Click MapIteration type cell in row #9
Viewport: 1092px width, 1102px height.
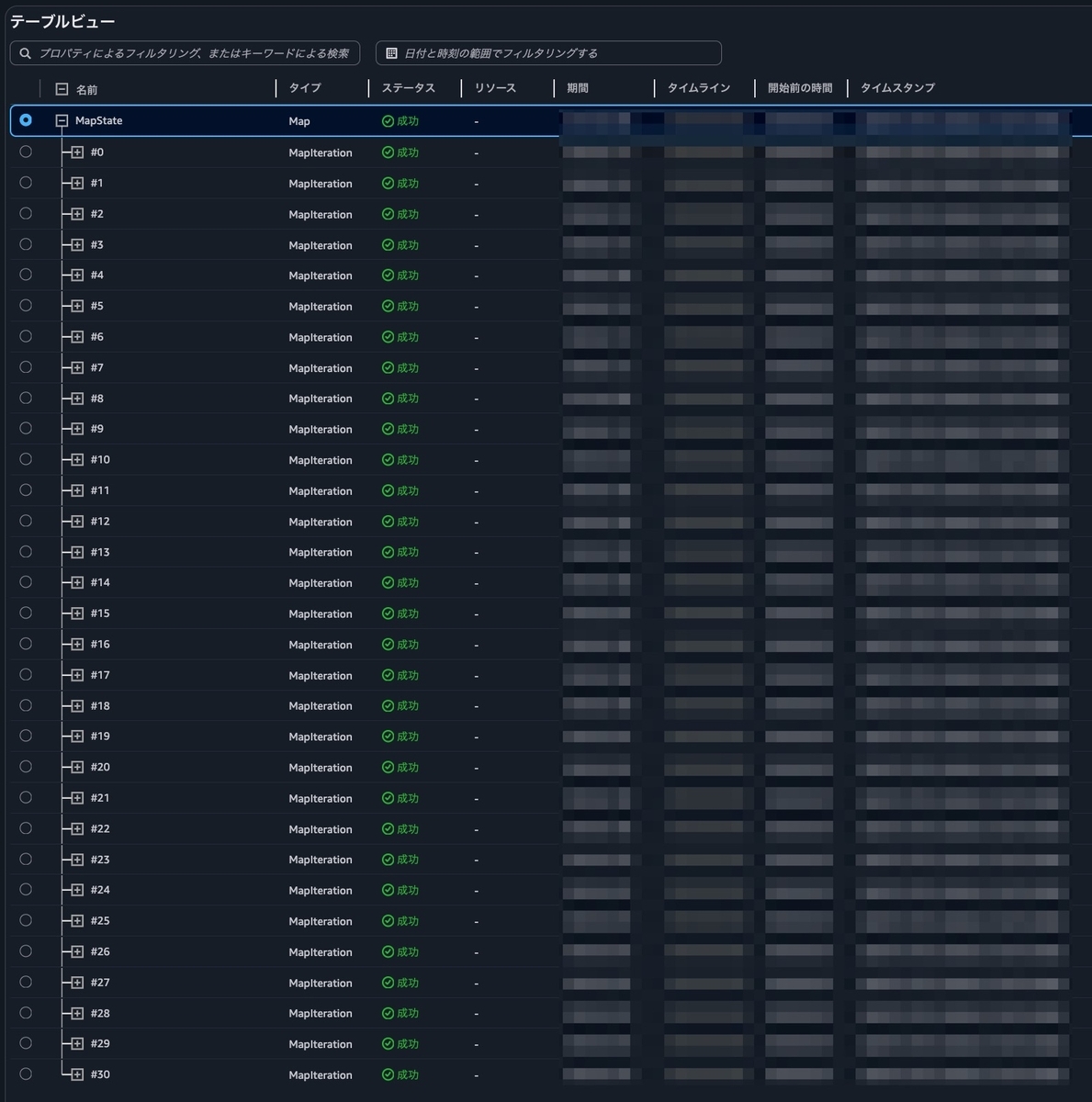tap(321, 429)
